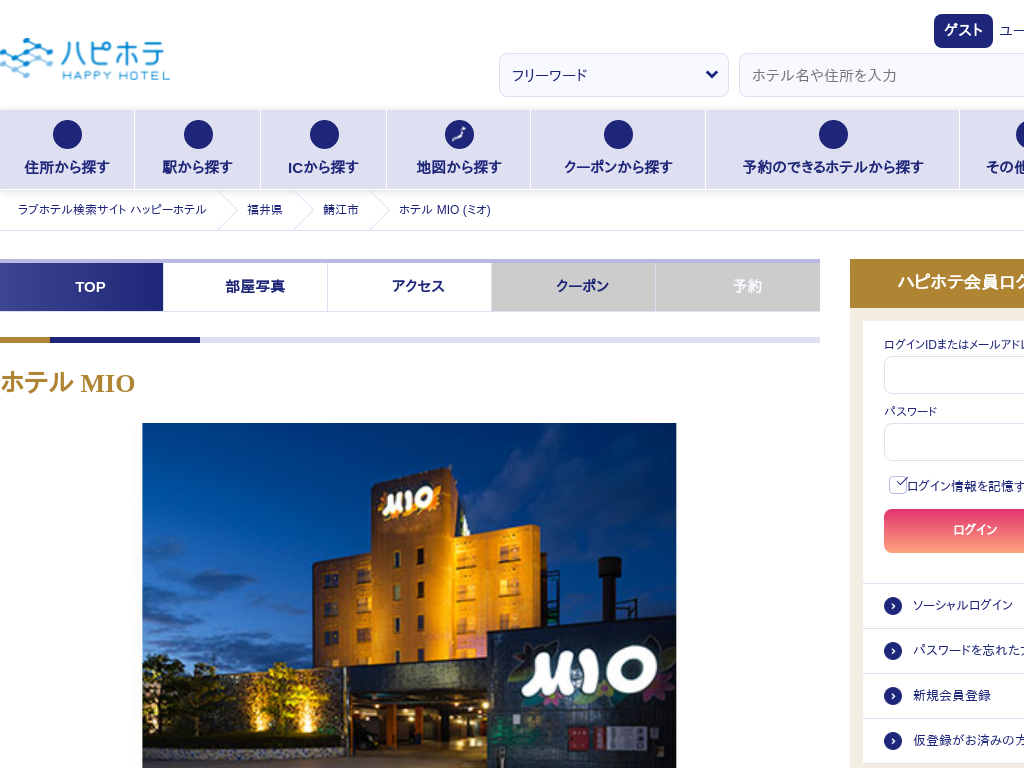This screenshot has width=1024, height=768.
Task: Click the circle icon above 予約のできるホテルから探す
Action: (x=833, y=135)
